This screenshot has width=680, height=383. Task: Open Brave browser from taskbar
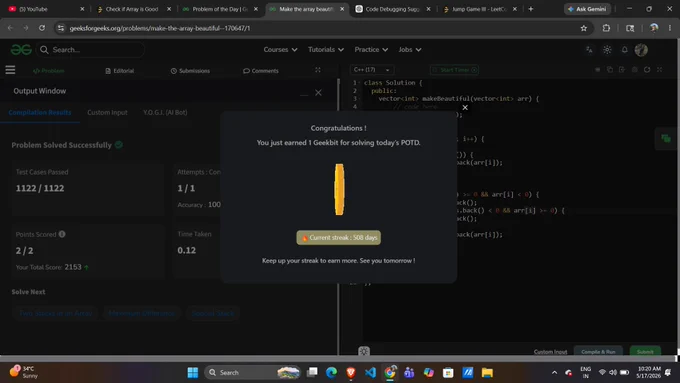click(x=351, y=372)
